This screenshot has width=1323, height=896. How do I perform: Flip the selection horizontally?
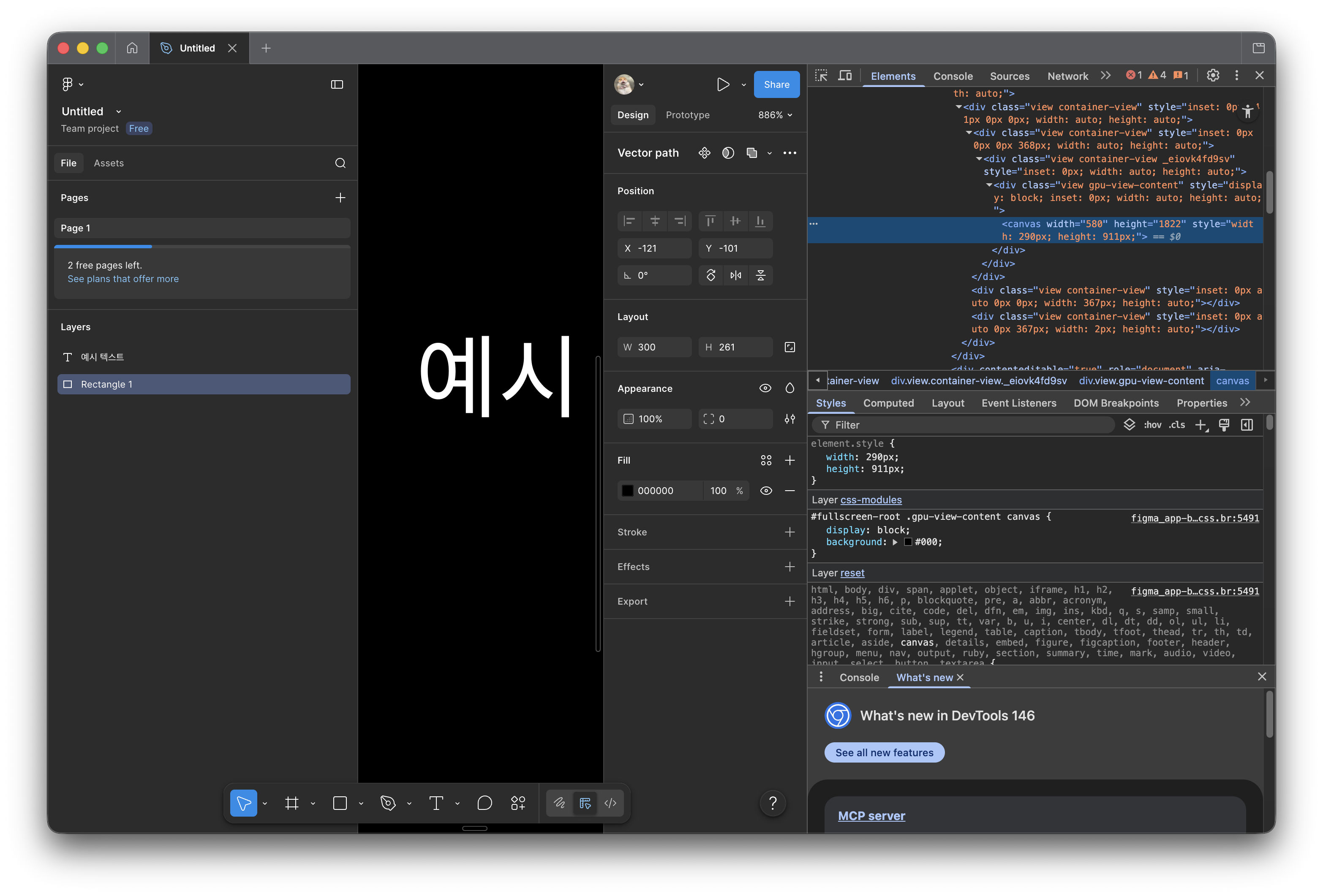[x=735, y=275]
